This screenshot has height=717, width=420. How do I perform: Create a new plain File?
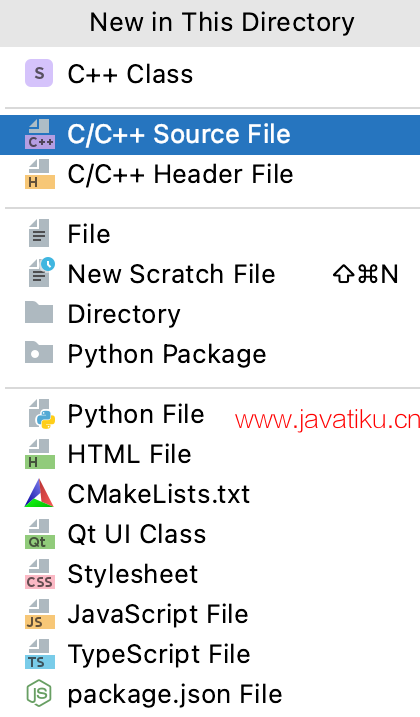(x=210, y=234)
